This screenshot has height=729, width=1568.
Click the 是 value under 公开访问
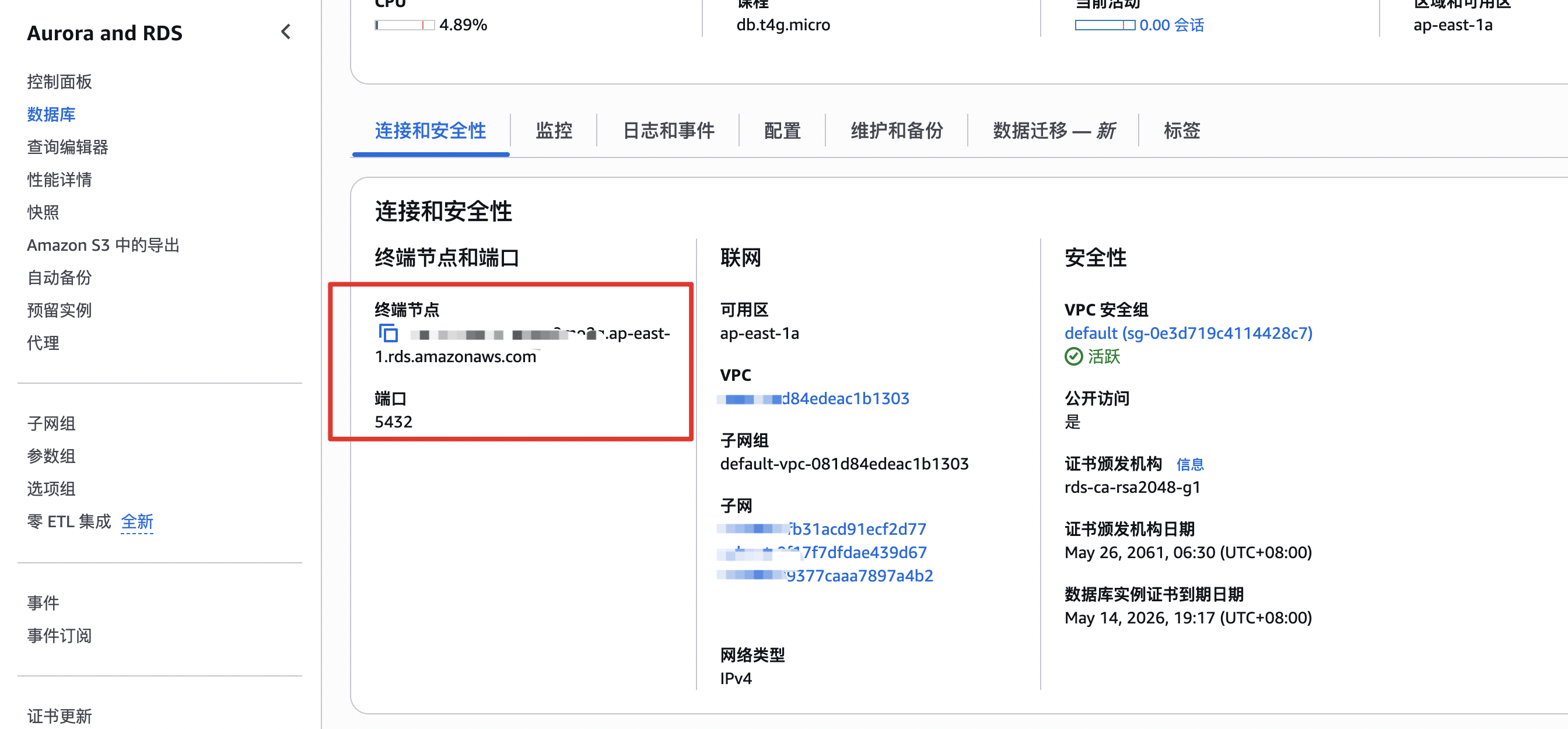pos(1073,422)
